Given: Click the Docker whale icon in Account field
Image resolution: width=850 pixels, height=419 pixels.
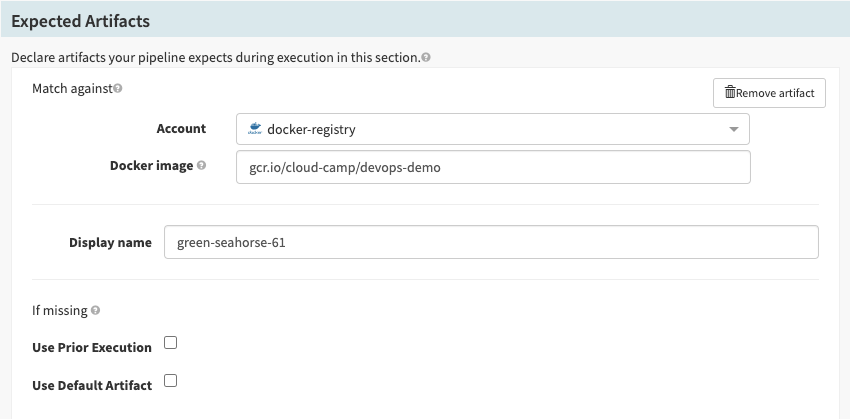Looking at the screenshot, I should coord(254,129).
